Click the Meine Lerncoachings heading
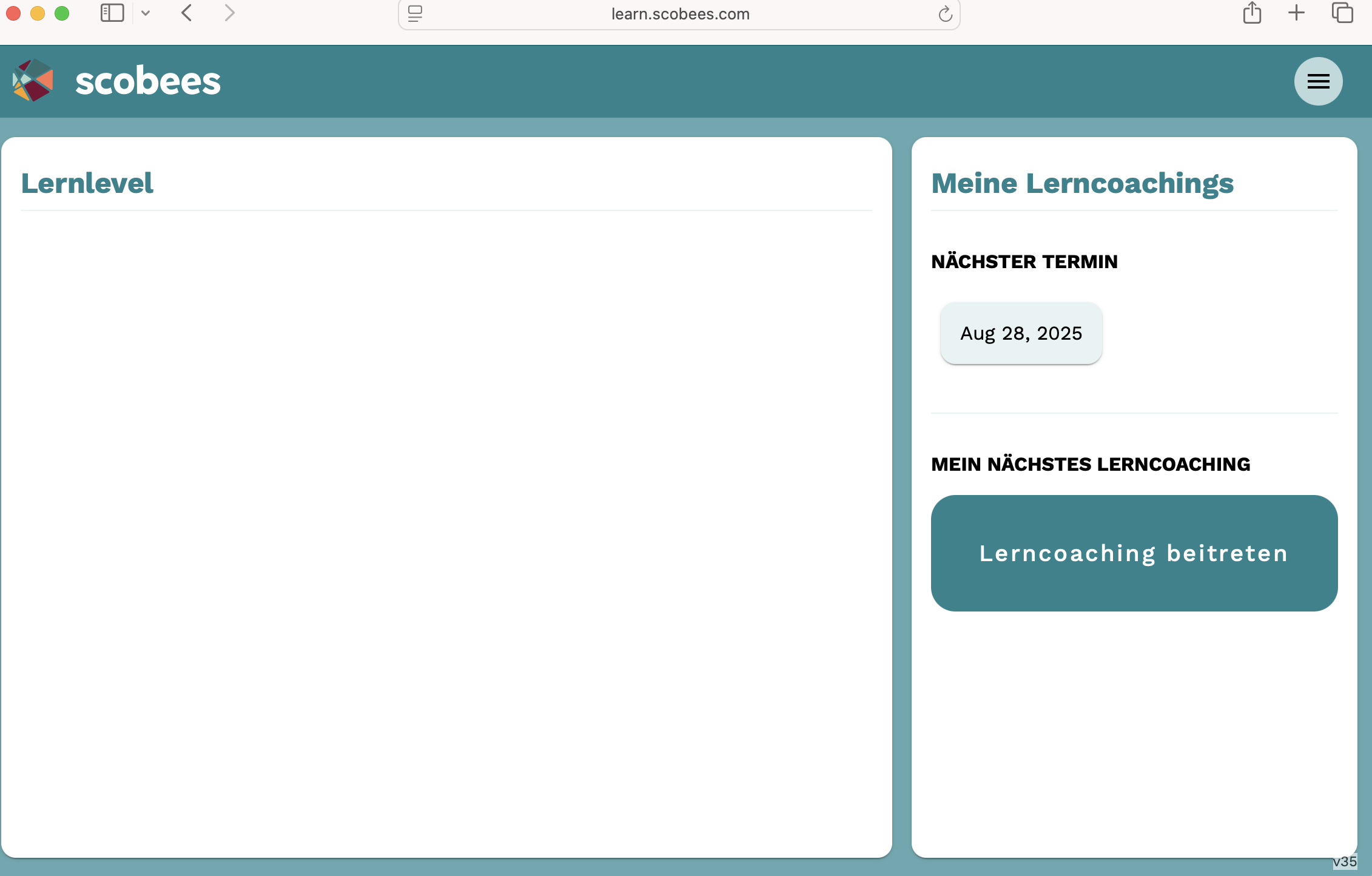This screenshot has height=876, width=1372. click(x=1082, y=183)
